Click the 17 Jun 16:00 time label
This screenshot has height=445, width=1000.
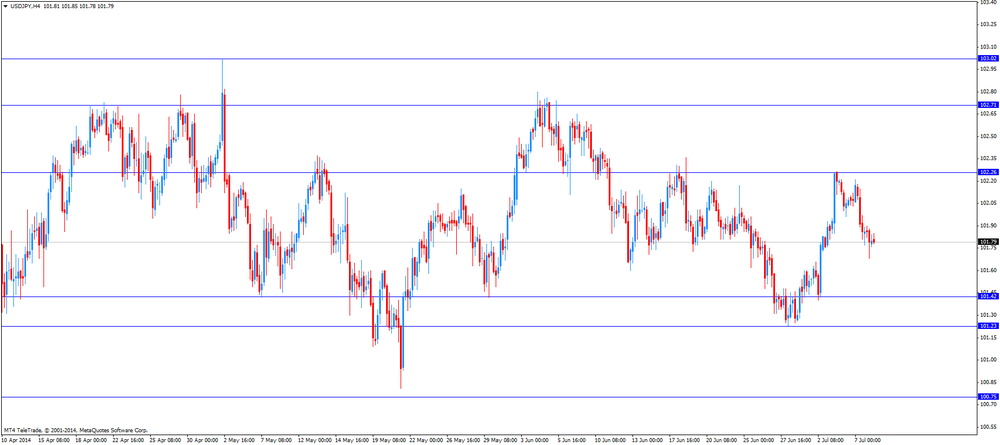coord(684,441)
